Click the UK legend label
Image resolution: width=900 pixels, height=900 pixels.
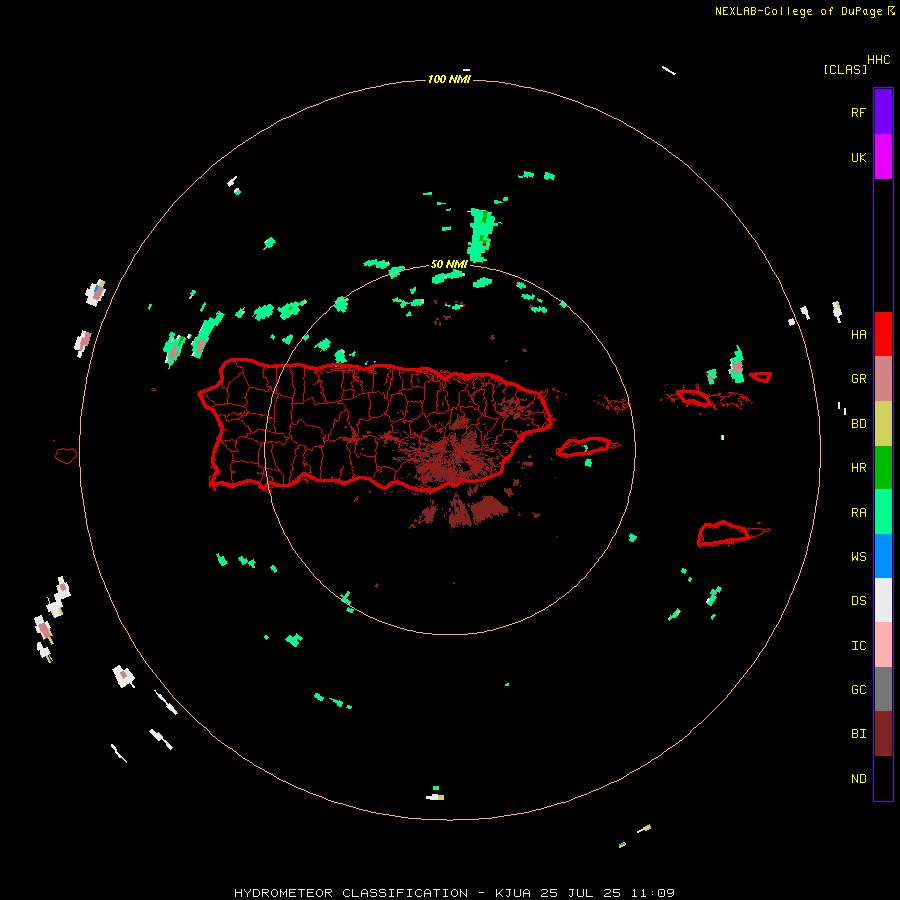858,157
